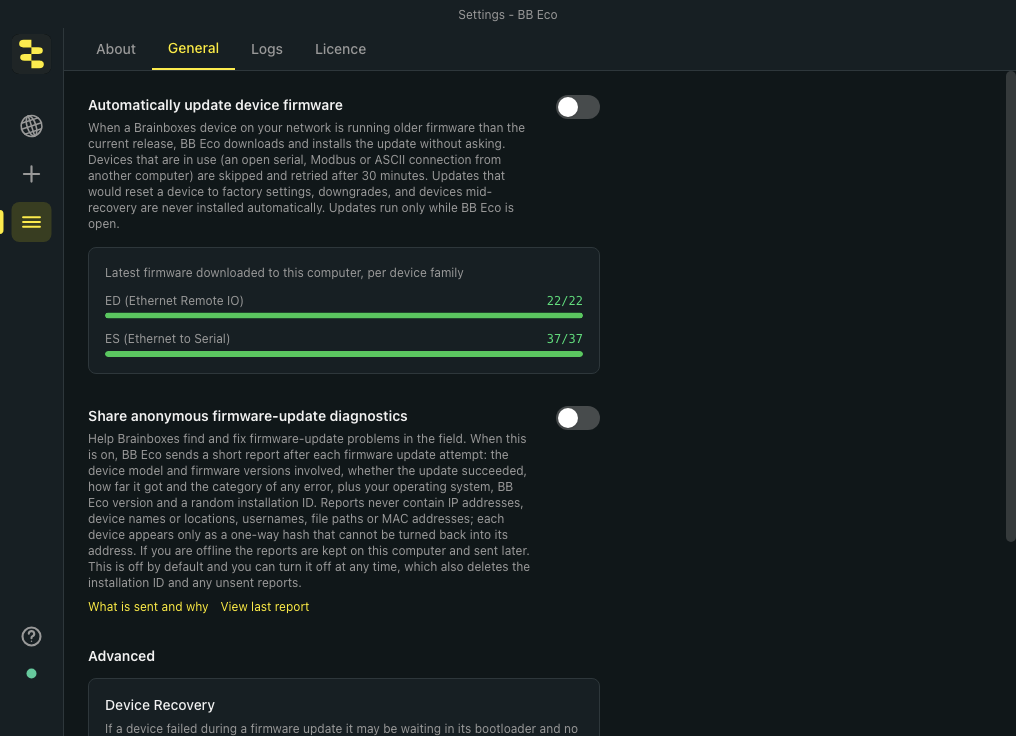Select the highlighted hamburger settings icon

coord(31,222)
